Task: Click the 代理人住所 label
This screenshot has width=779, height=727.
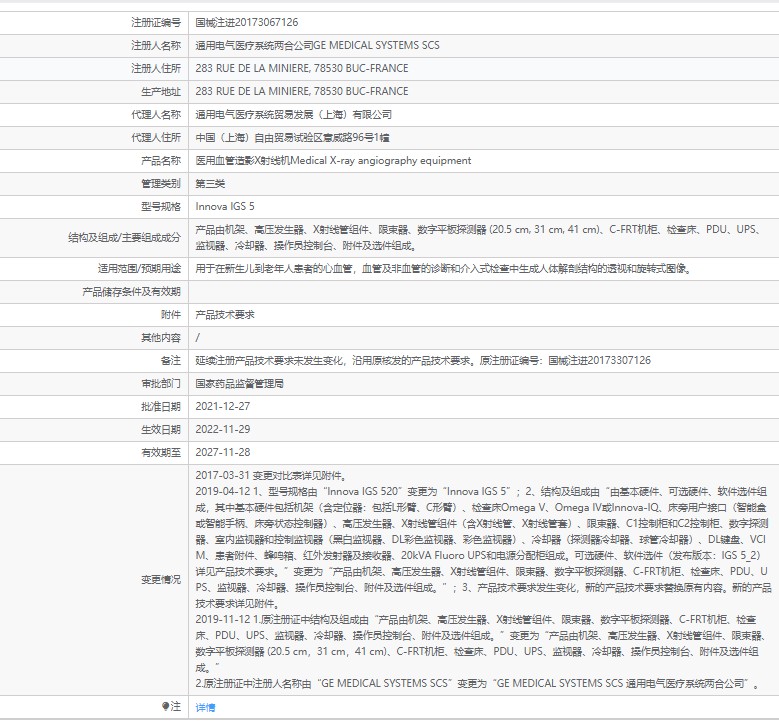Action: [x=156, y=138]
